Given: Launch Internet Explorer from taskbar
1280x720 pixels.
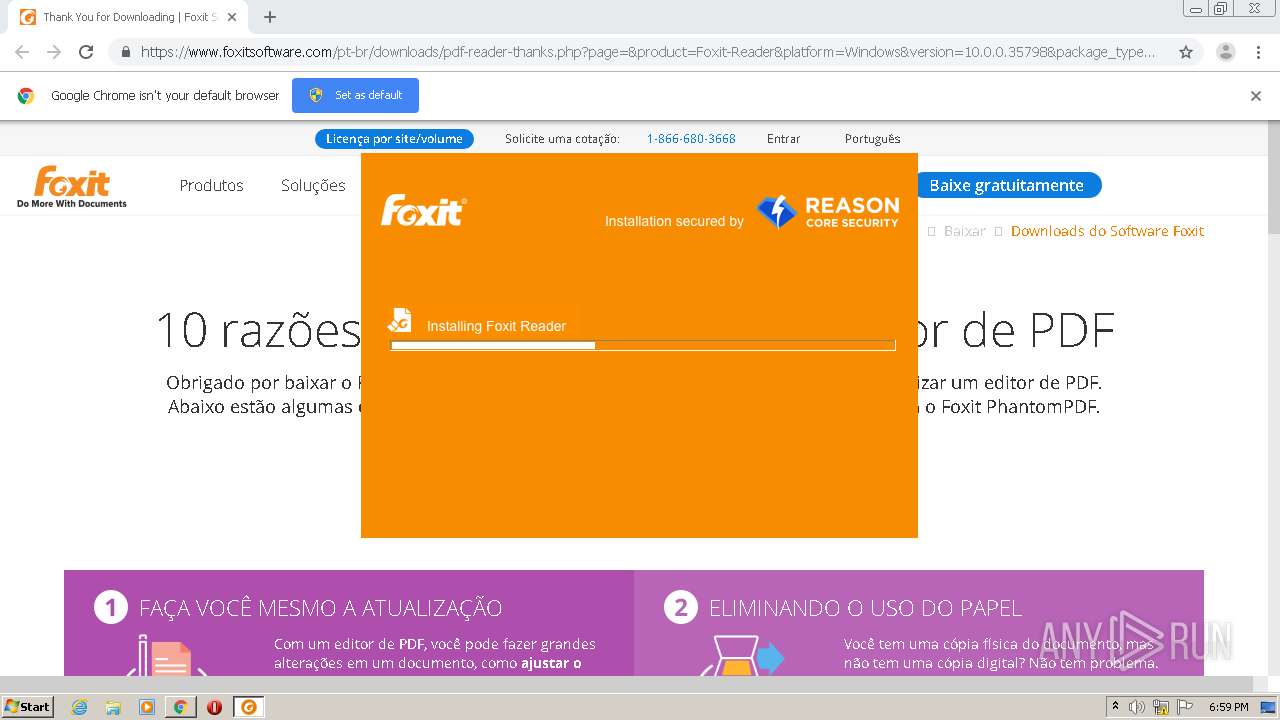Looking at the screenshot, I should tap(80, 707).
